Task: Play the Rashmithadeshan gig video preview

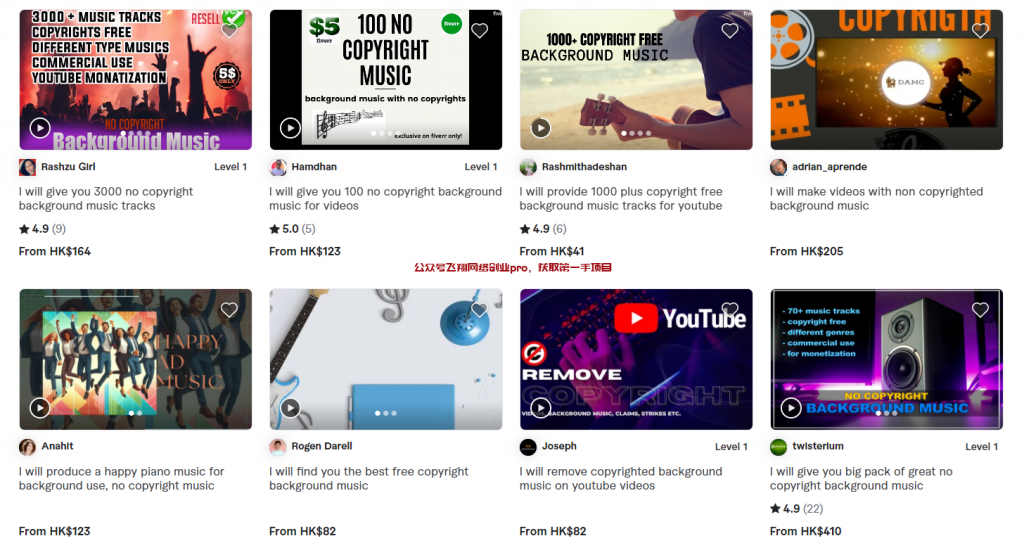Action: coord(540,128)
